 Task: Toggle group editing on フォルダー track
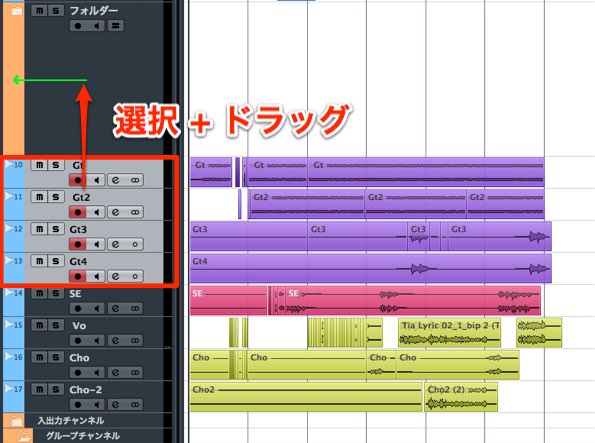116,26
